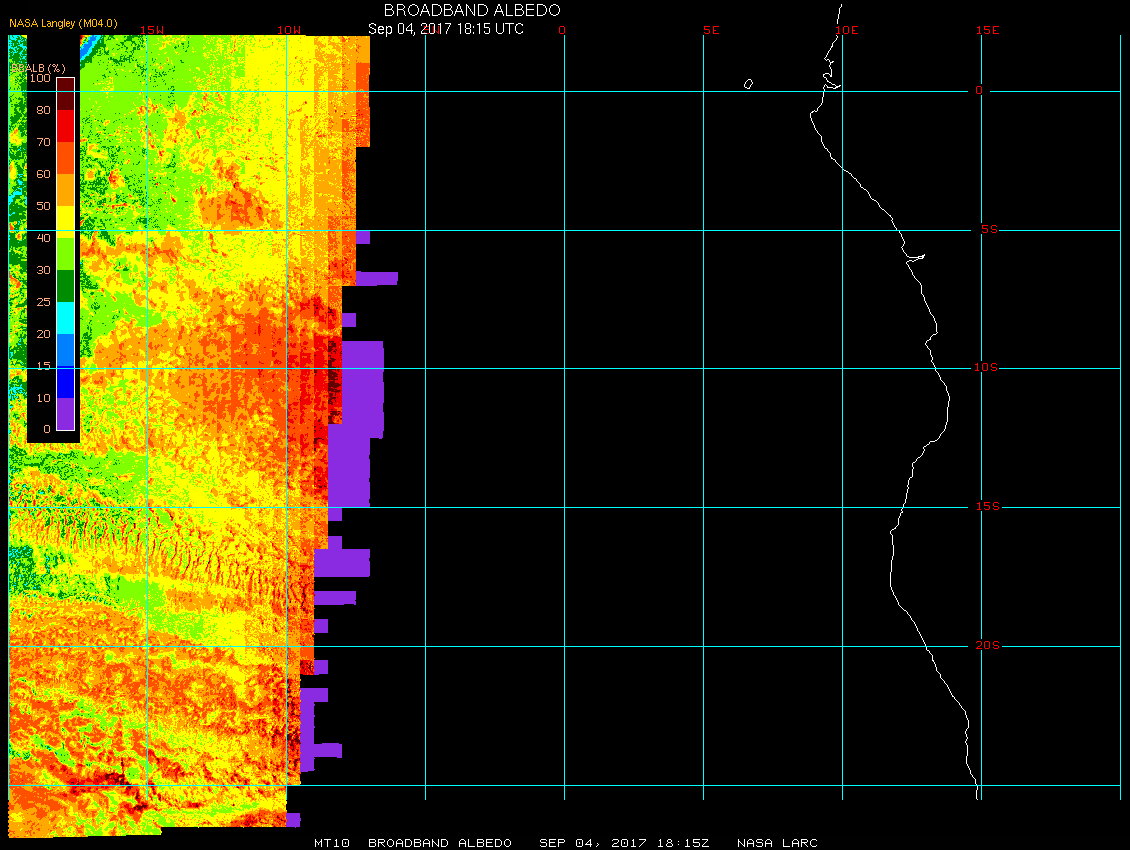Click the 15W longitude label
Image resolution: width=1130 pixels, height=850 pixels.
152,30
